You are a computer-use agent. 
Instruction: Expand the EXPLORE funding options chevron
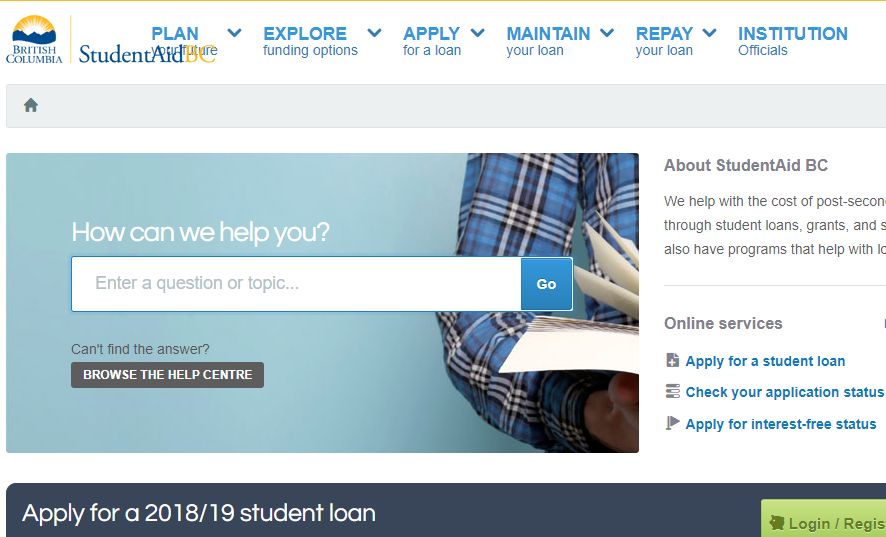tap(374, 33)
